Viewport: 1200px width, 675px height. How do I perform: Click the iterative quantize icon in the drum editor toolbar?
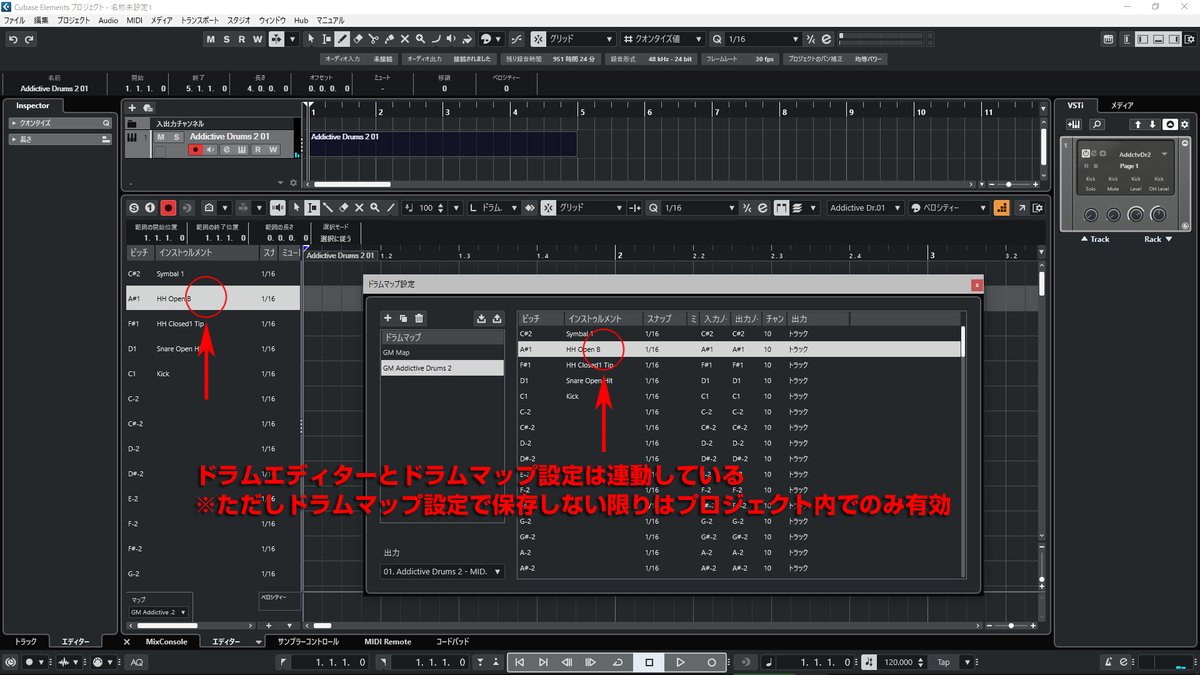[747, 208]
